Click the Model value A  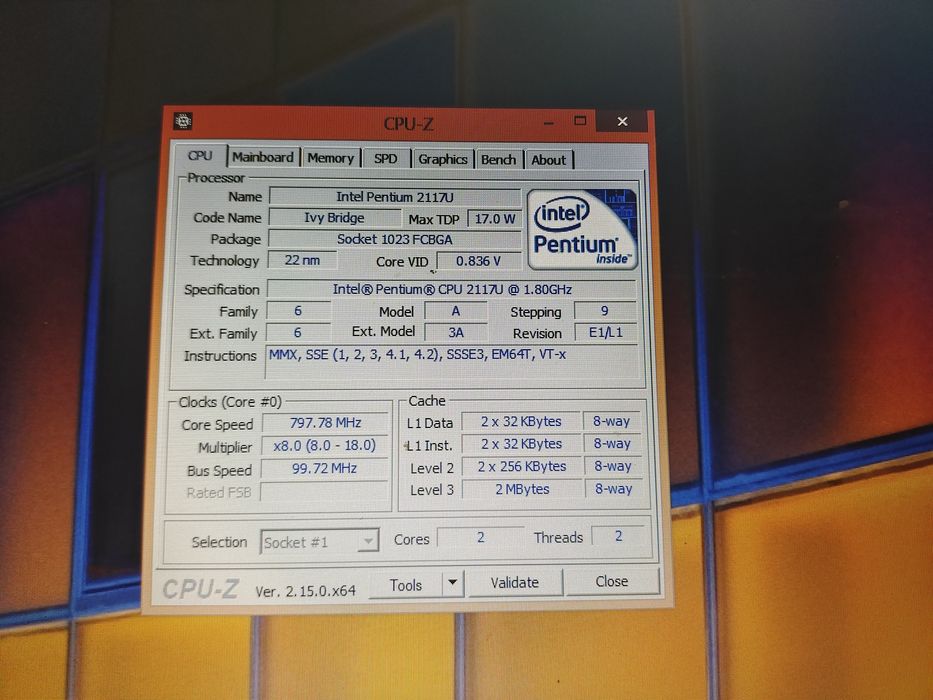click(456, 311)
